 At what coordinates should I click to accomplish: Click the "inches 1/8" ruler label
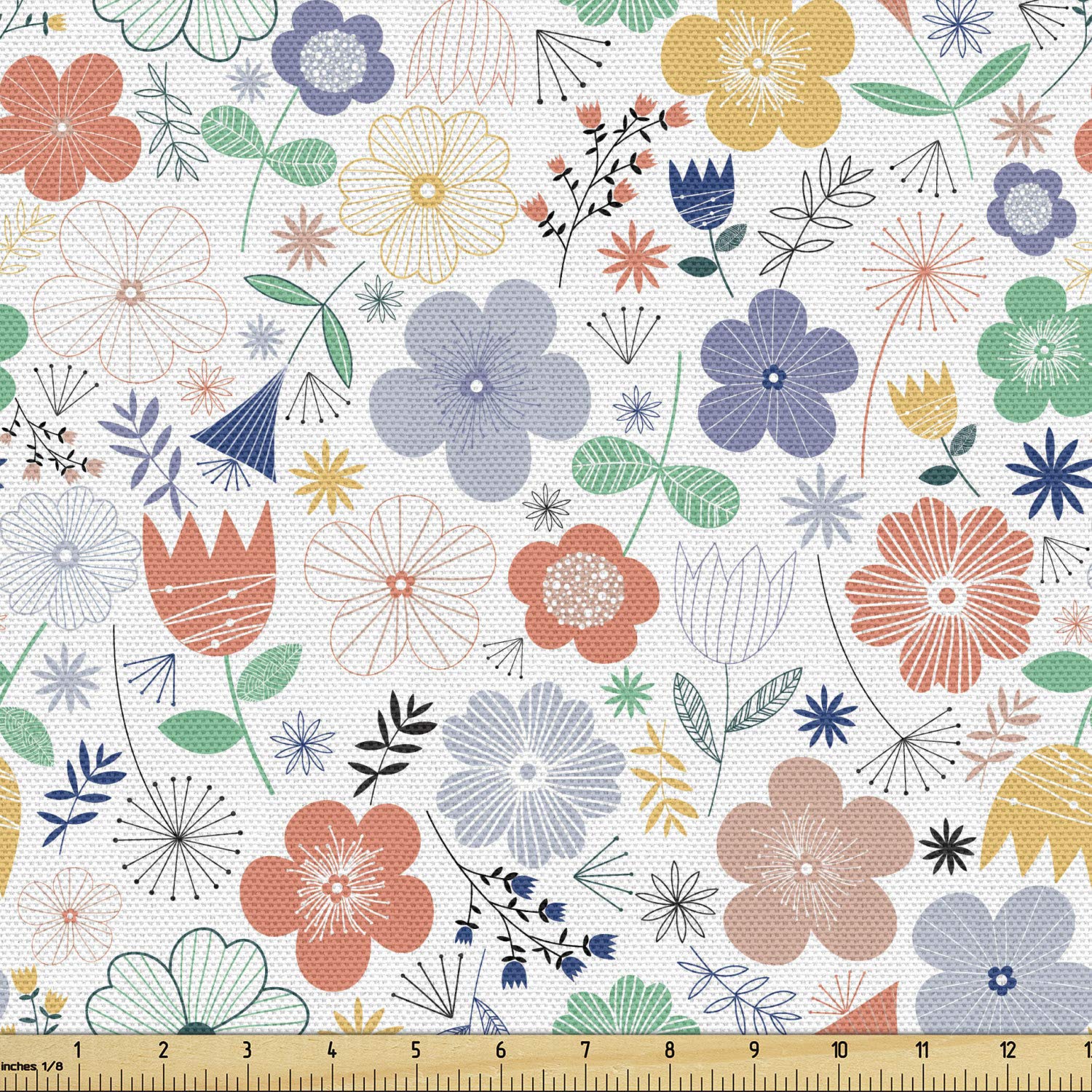pyautogui.click(x=32, y=1066)
